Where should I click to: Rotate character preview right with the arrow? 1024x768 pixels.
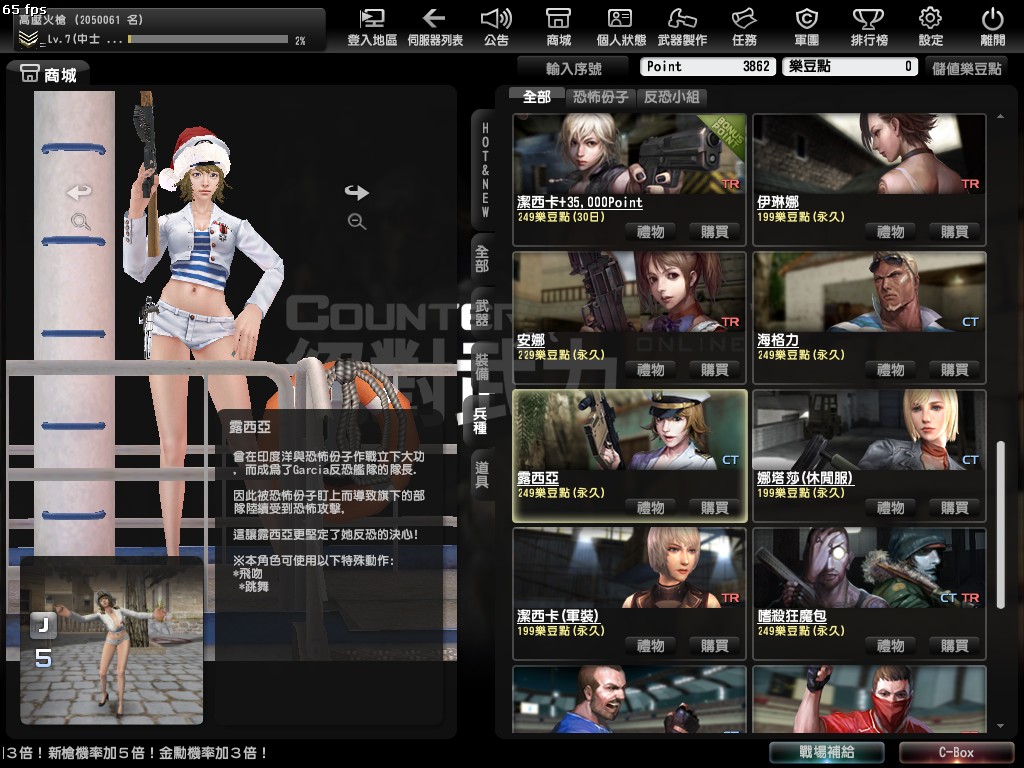pos(357,192)
